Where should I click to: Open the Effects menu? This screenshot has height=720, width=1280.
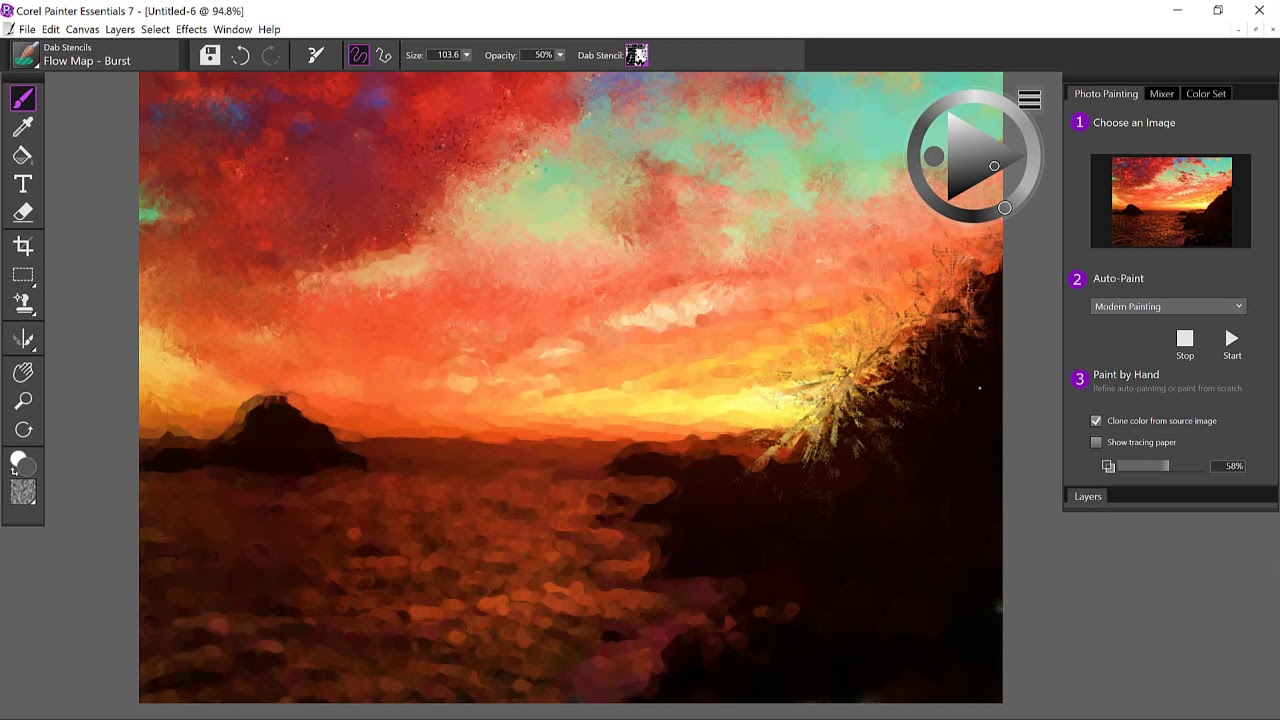(x=190, y=29)
